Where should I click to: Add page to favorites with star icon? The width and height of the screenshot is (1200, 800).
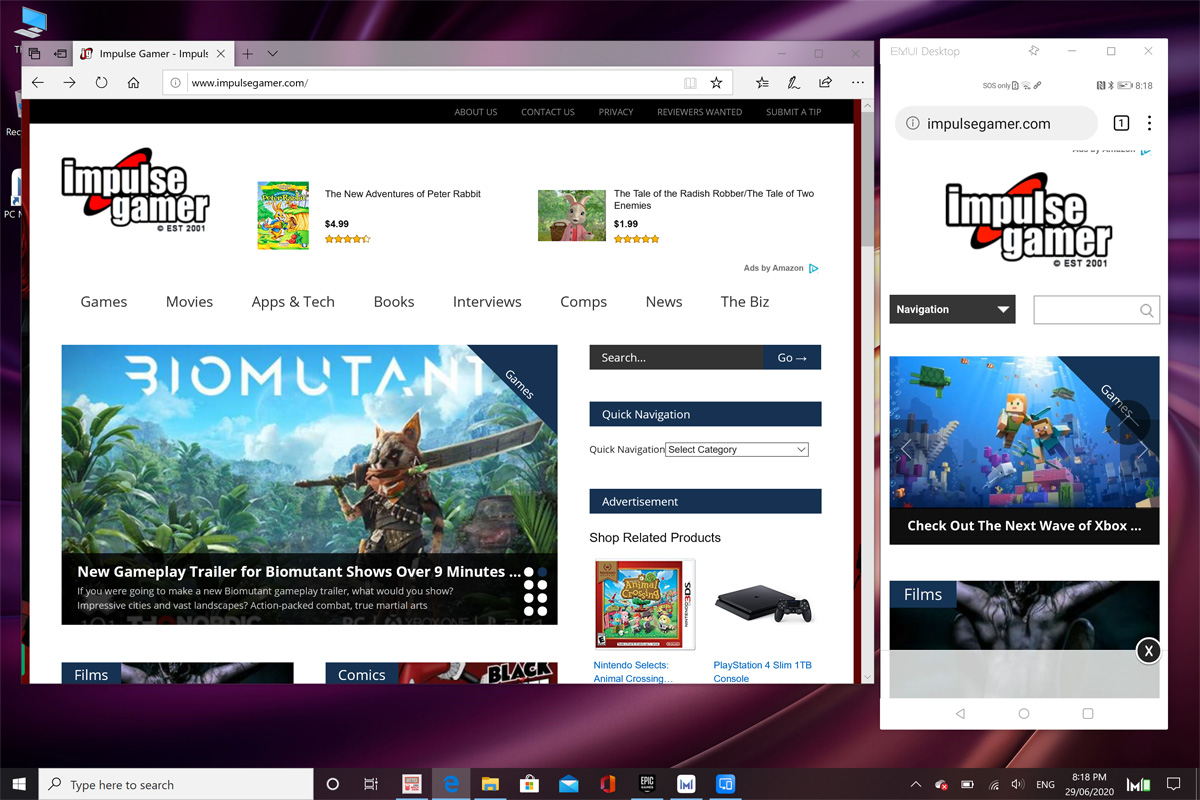(716, 83)
